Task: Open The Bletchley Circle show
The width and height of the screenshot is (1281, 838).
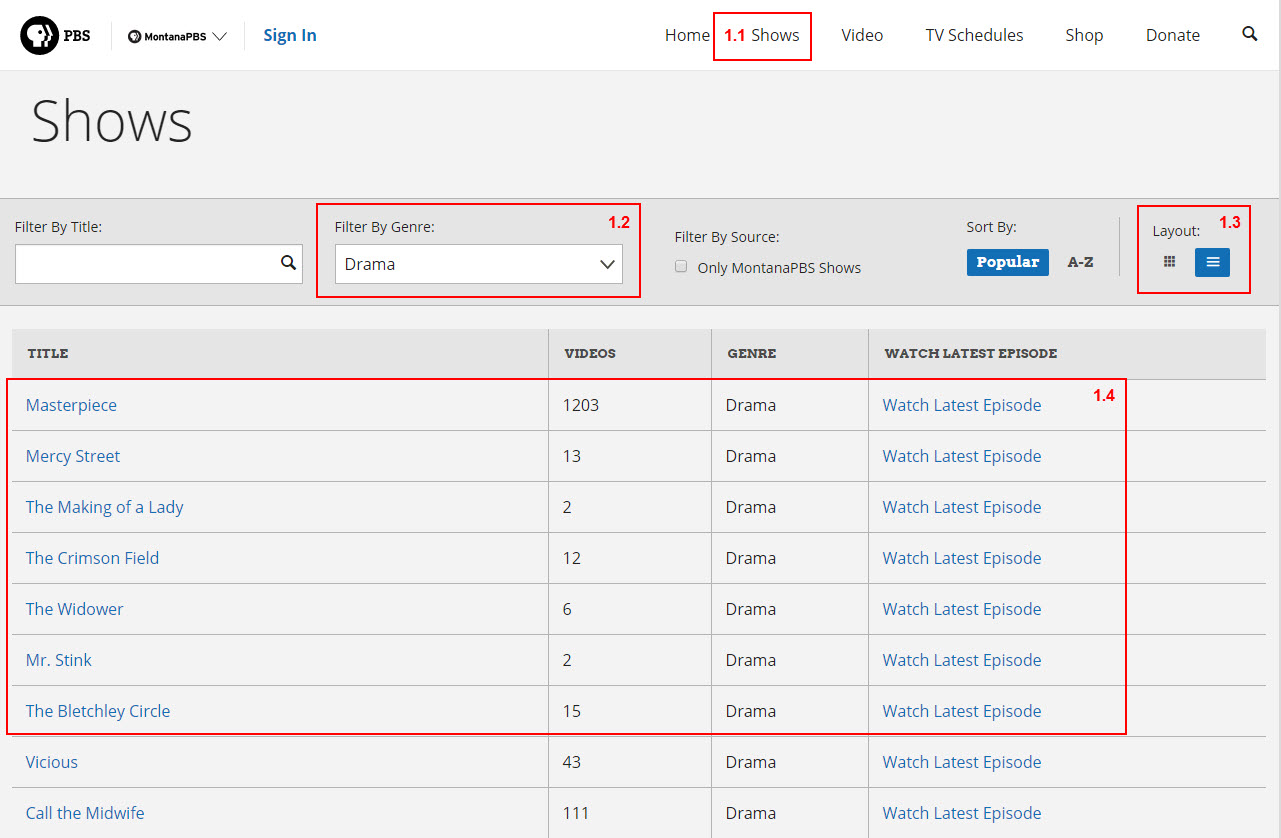Action: point(98,711)
